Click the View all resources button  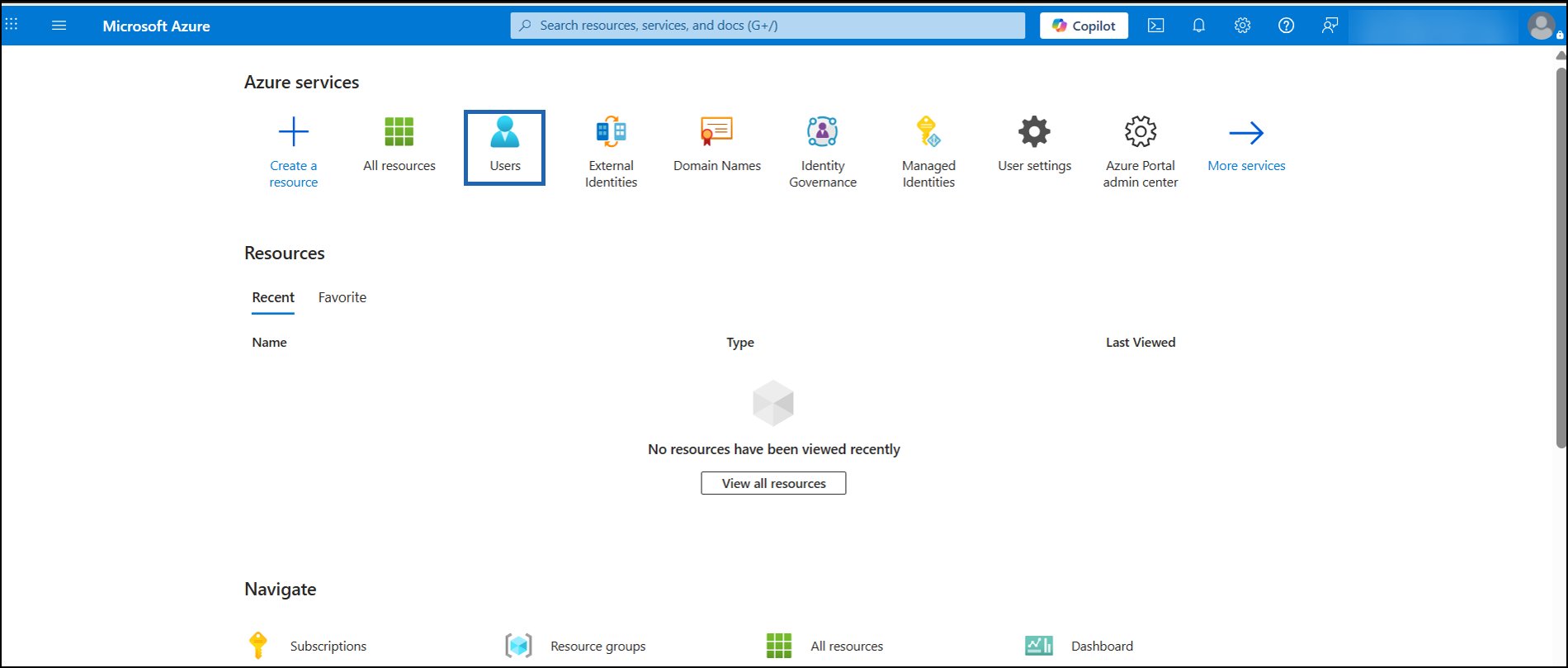coord(773,483)
